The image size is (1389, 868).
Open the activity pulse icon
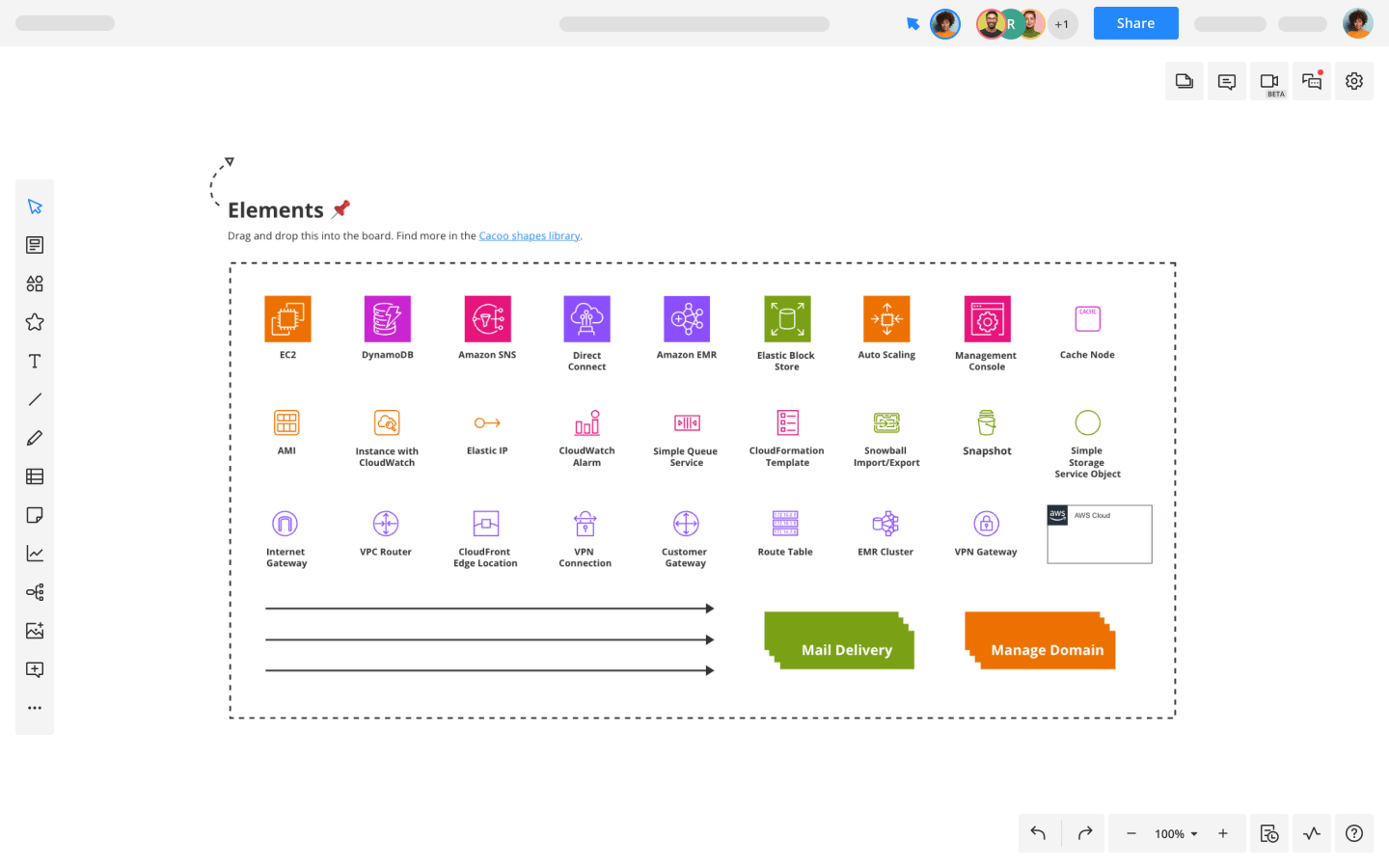1312,833
